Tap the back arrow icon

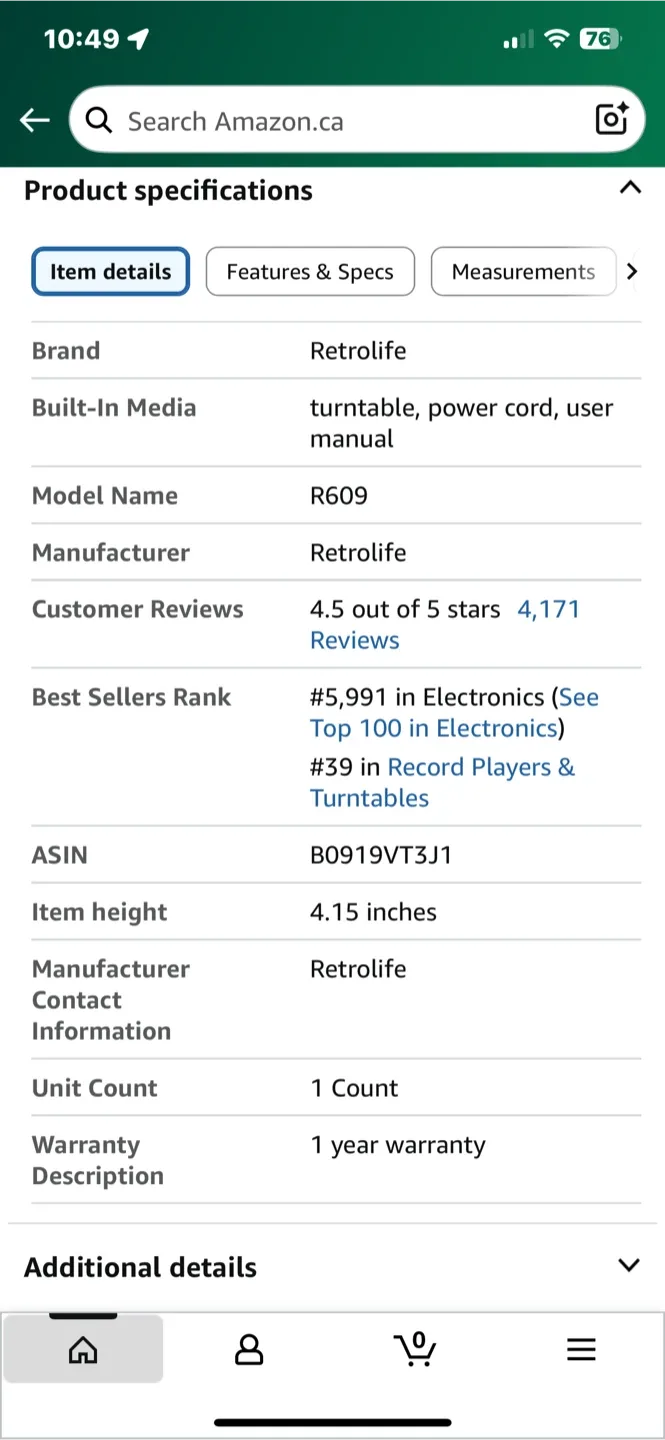point(35,121)
